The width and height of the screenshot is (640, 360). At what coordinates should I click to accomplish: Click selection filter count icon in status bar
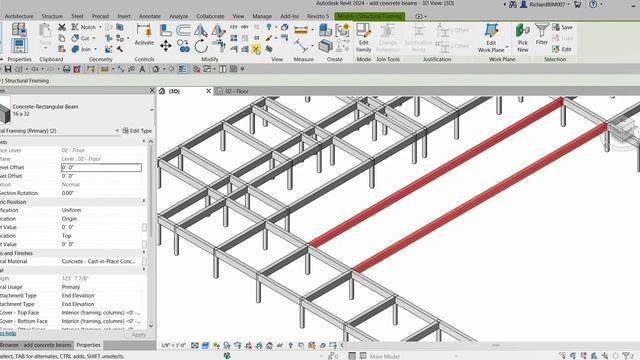tap(628, 356)
